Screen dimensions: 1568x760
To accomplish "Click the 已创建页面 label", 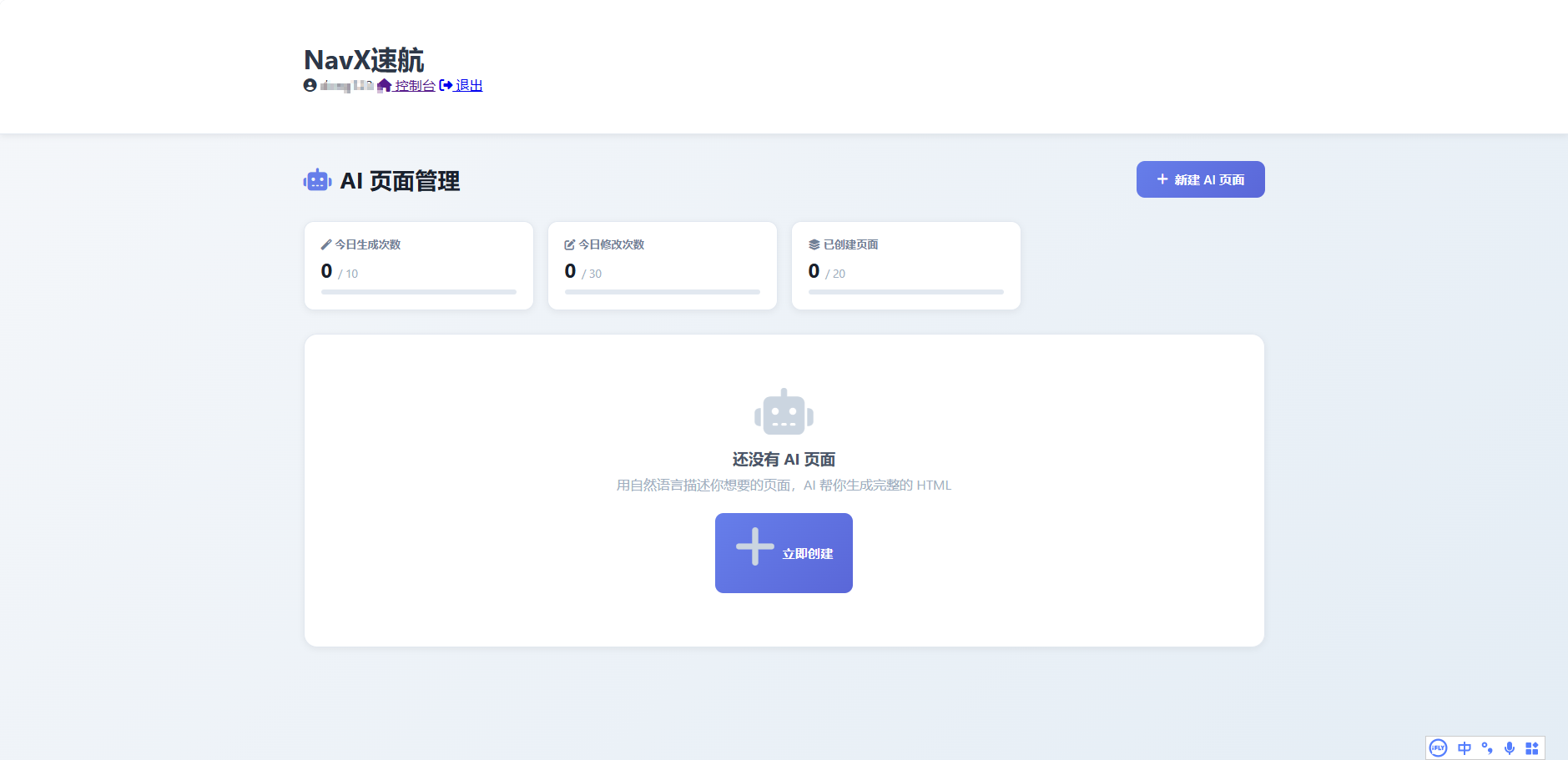I will coord(850,244).
